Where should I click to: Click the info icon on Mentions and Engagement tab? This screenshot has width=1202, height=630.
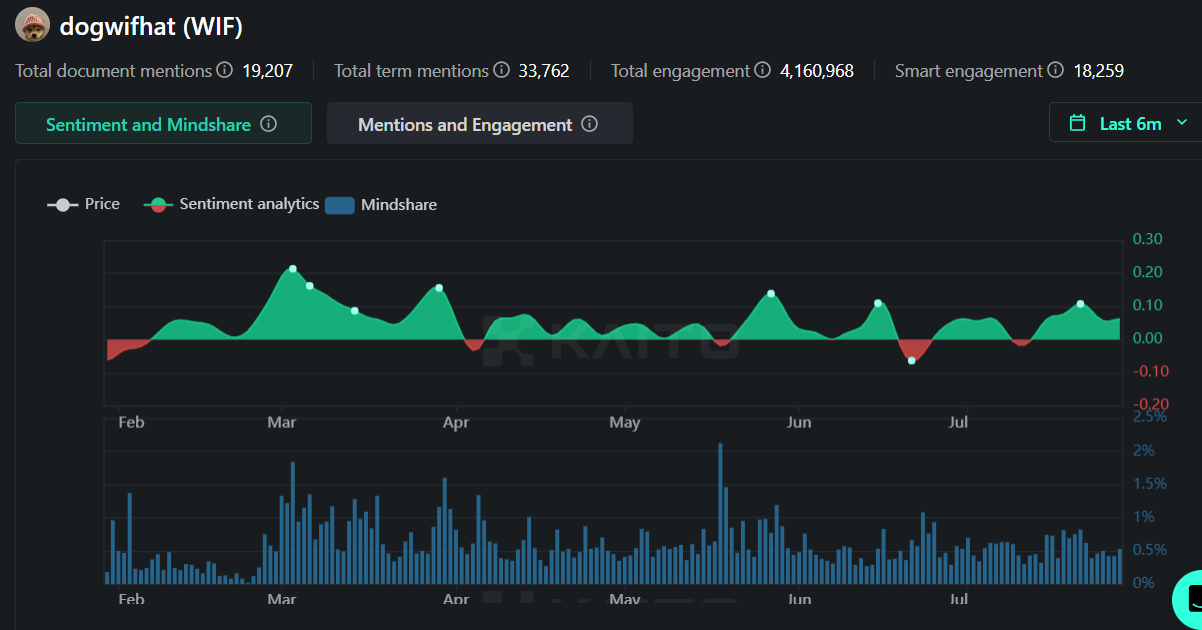pyautogui.click(x=589, y=123)
